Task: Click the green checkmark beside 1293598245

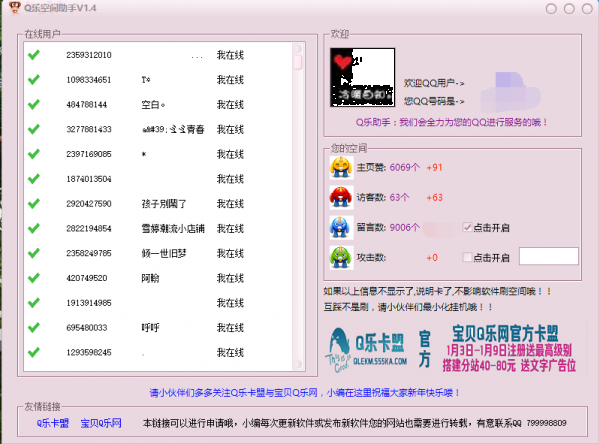Action: pos(34,352)
